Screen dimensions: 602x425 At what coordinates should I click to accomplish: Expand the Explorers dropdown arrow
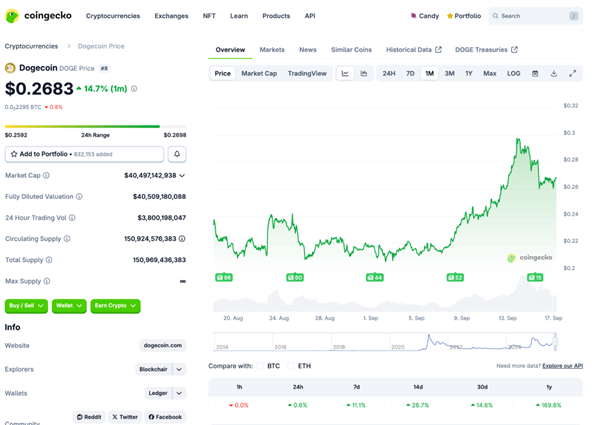[x=179, y=369]
